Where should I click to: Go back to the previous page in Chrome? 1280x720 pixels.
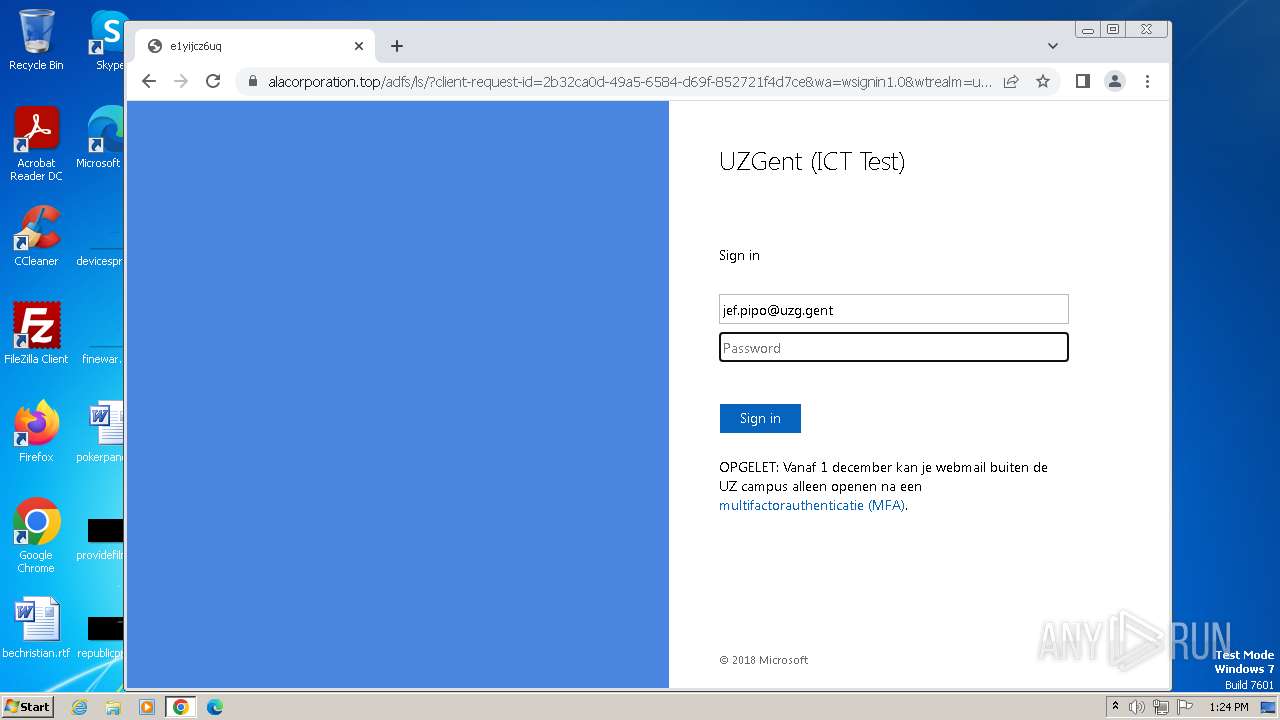[149, 81]
